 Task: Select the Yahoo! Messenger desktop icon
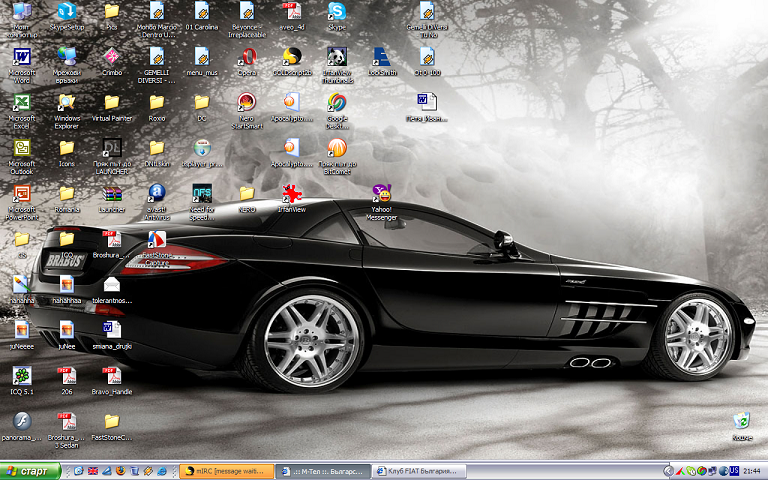pos(381,193)
